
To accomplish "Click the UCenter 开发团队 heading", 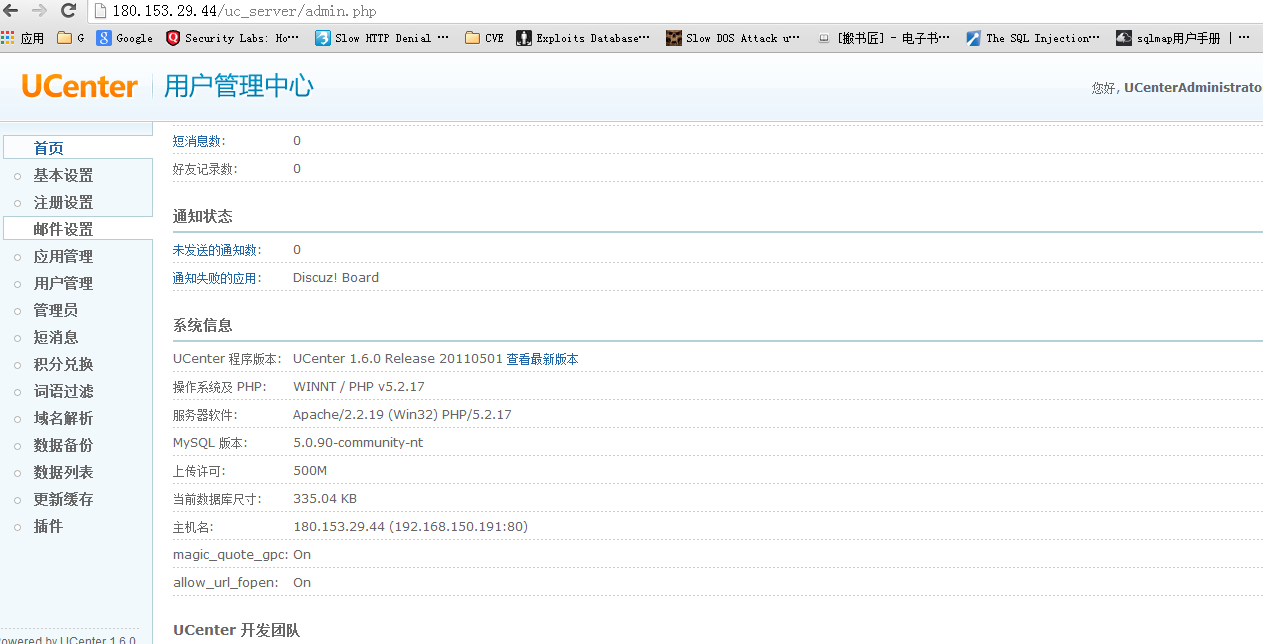I will [x=236, y=630].
